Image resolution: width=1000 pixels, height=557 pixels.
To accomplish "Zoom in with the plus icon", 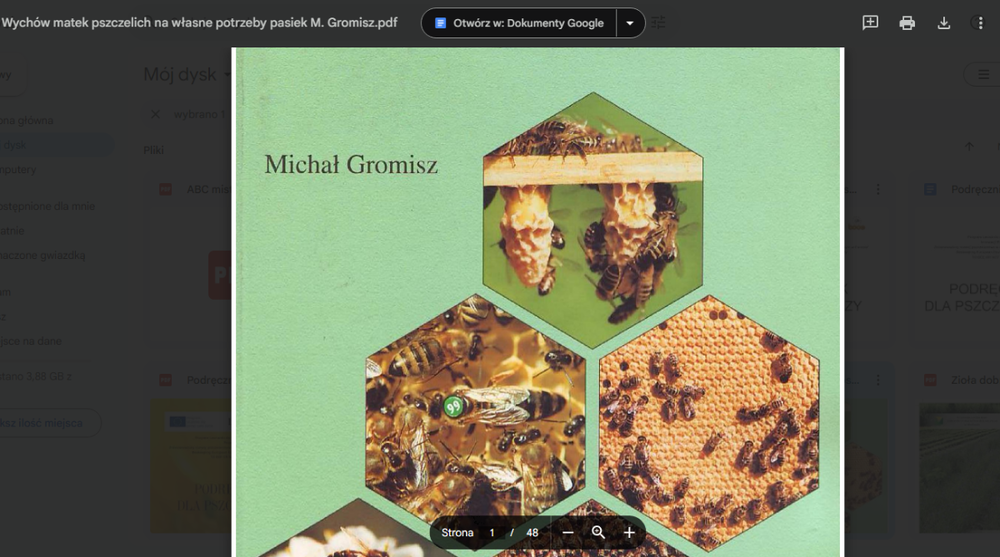I will click(x=629, y=532).
